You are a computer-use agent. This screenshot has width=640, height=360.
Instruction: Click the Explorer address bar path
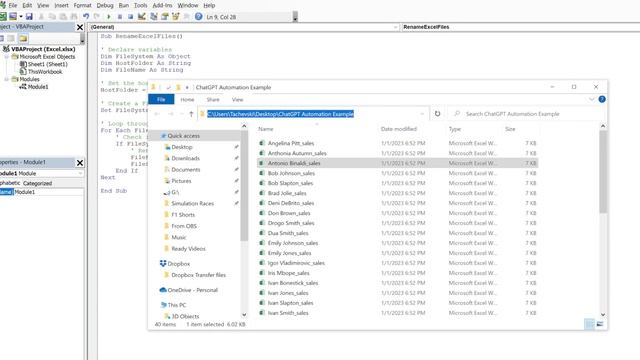280,114
